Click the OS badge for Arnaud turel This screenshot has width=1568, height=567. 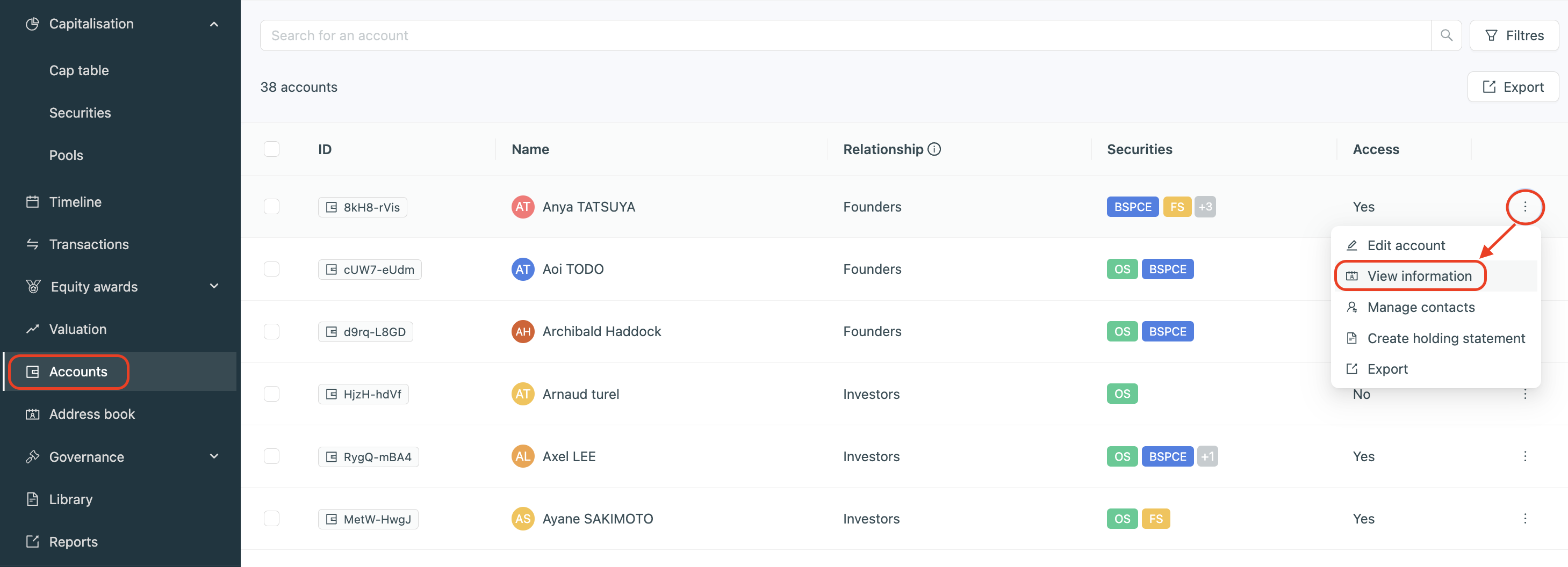pos(1122,394)
